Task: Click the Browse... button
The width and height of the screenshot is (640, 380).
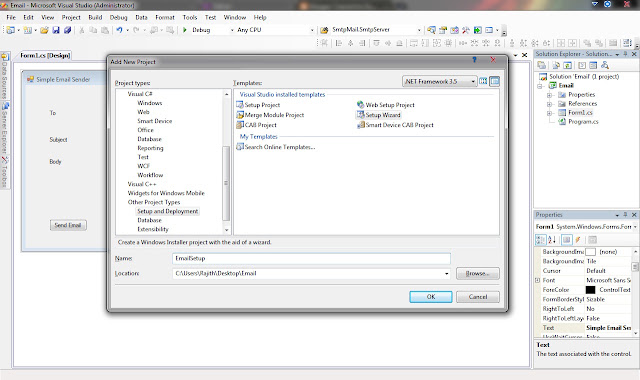Action: pyautogui.click(x=478, y=273)
